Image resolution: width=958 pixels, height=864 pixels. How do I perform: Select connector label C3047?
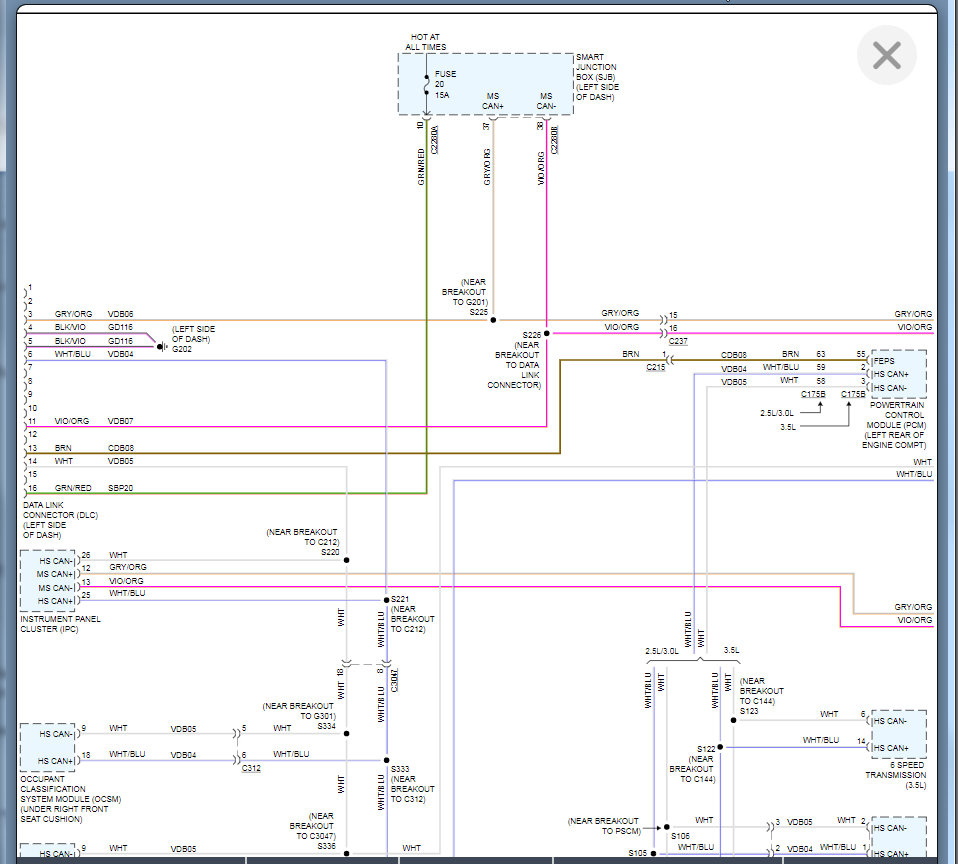pyautogui.click(x=394, y=680)
